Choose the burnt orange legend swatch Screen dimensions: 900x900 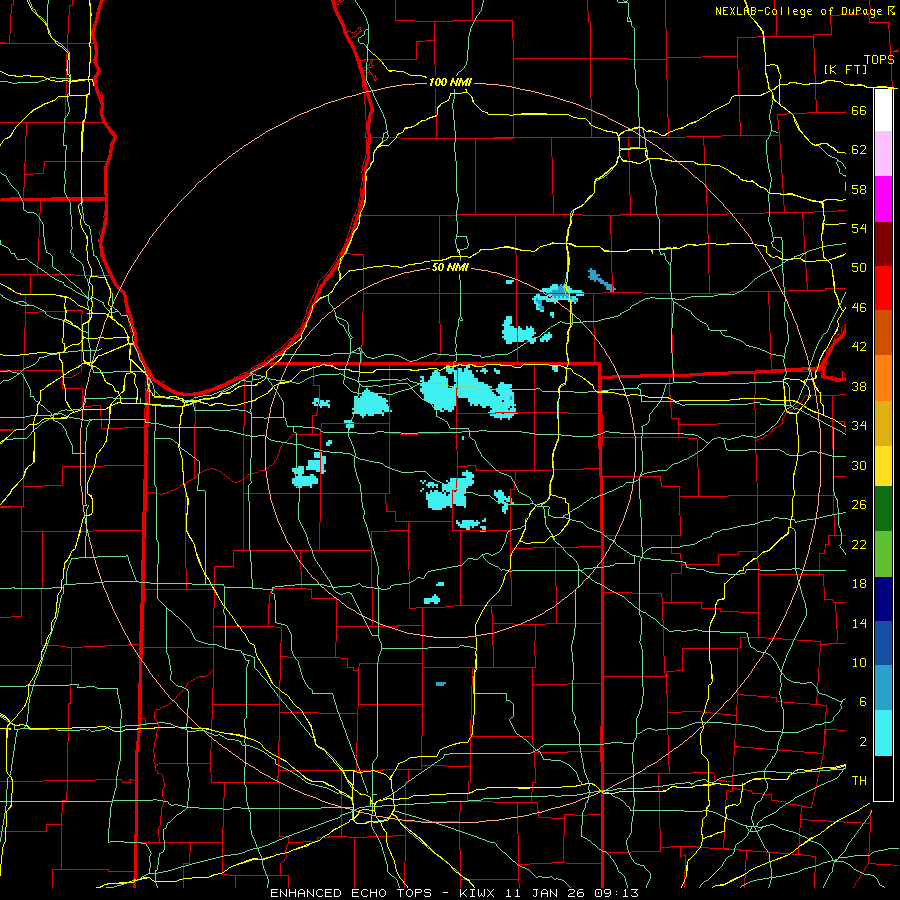[883, 332]
